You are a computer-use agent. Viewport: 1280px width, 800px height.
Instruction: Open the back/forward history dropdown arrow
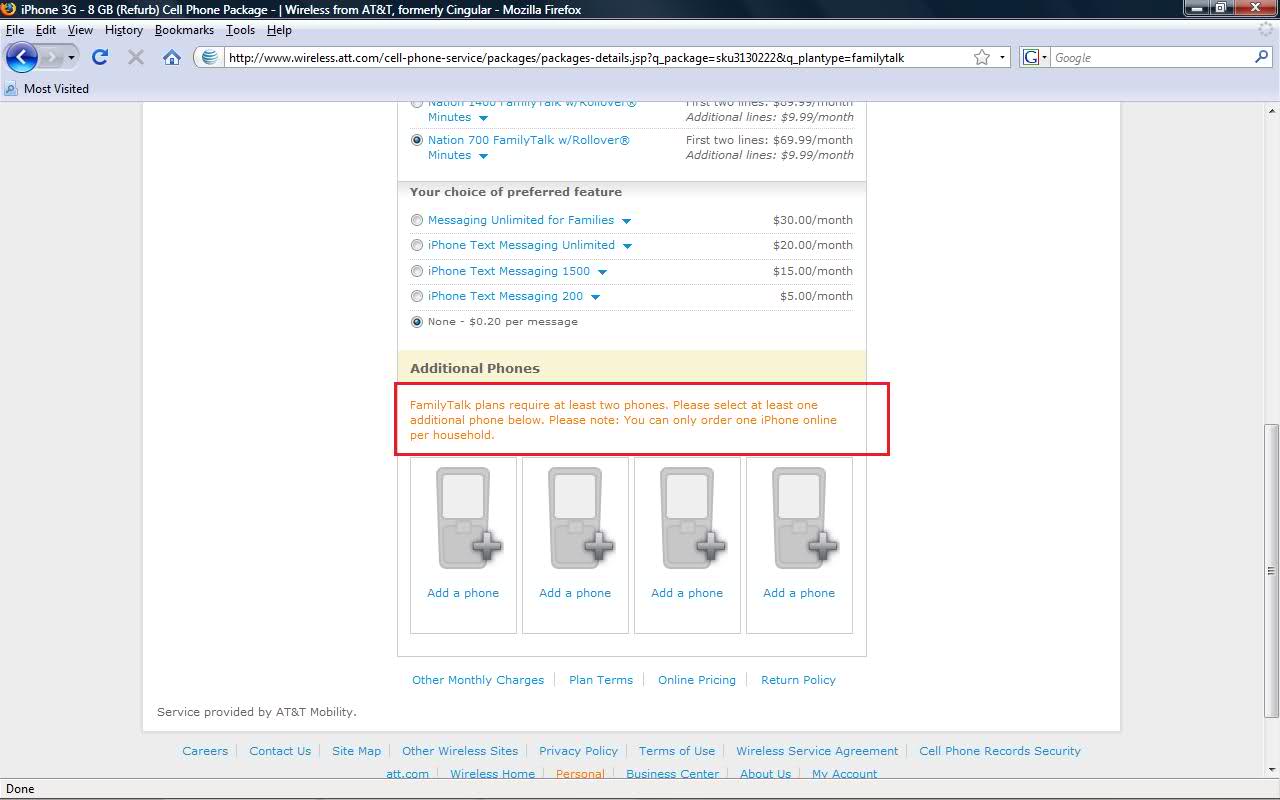point(71,57)
